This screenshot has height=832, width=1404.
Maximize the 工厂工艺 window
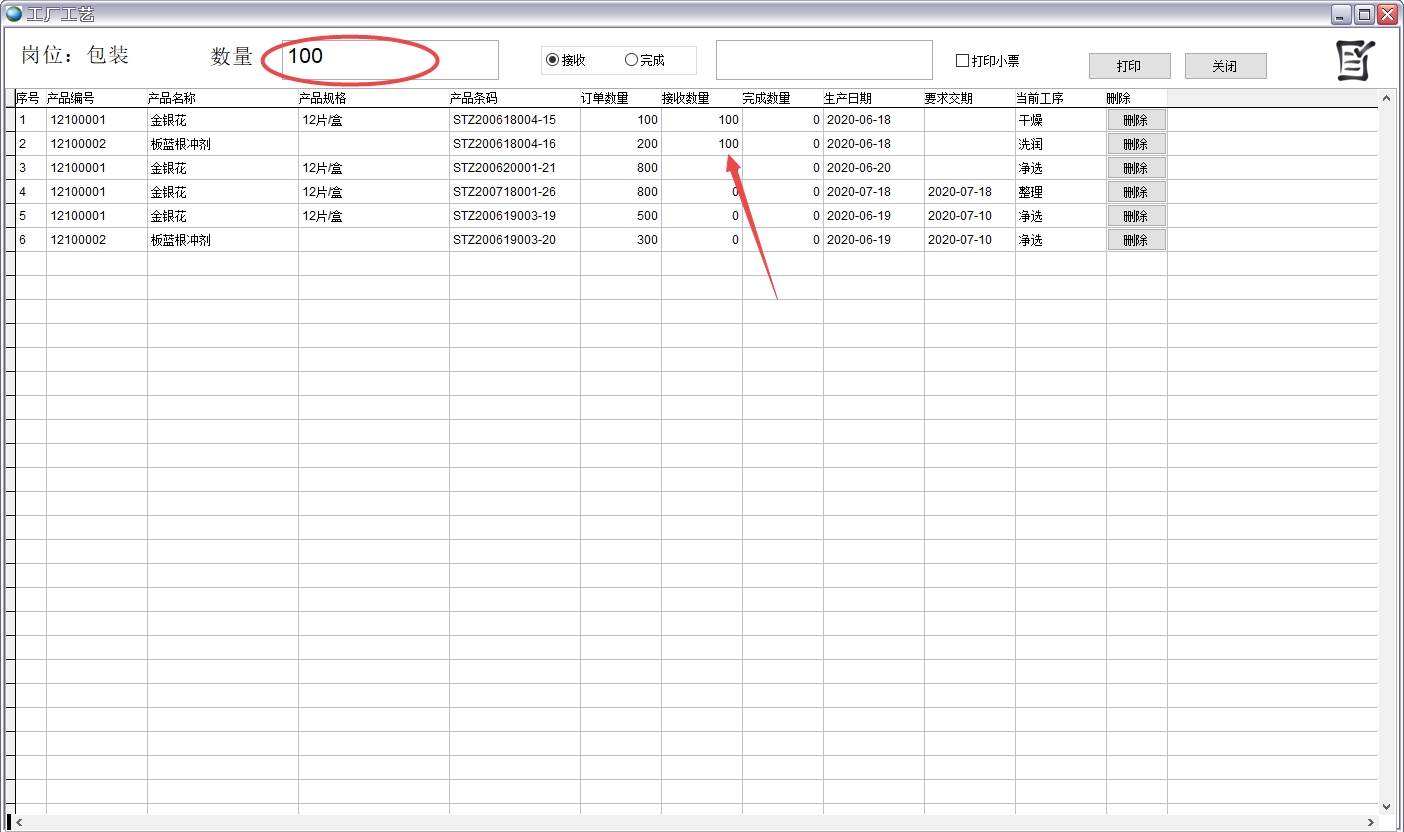1364,14
